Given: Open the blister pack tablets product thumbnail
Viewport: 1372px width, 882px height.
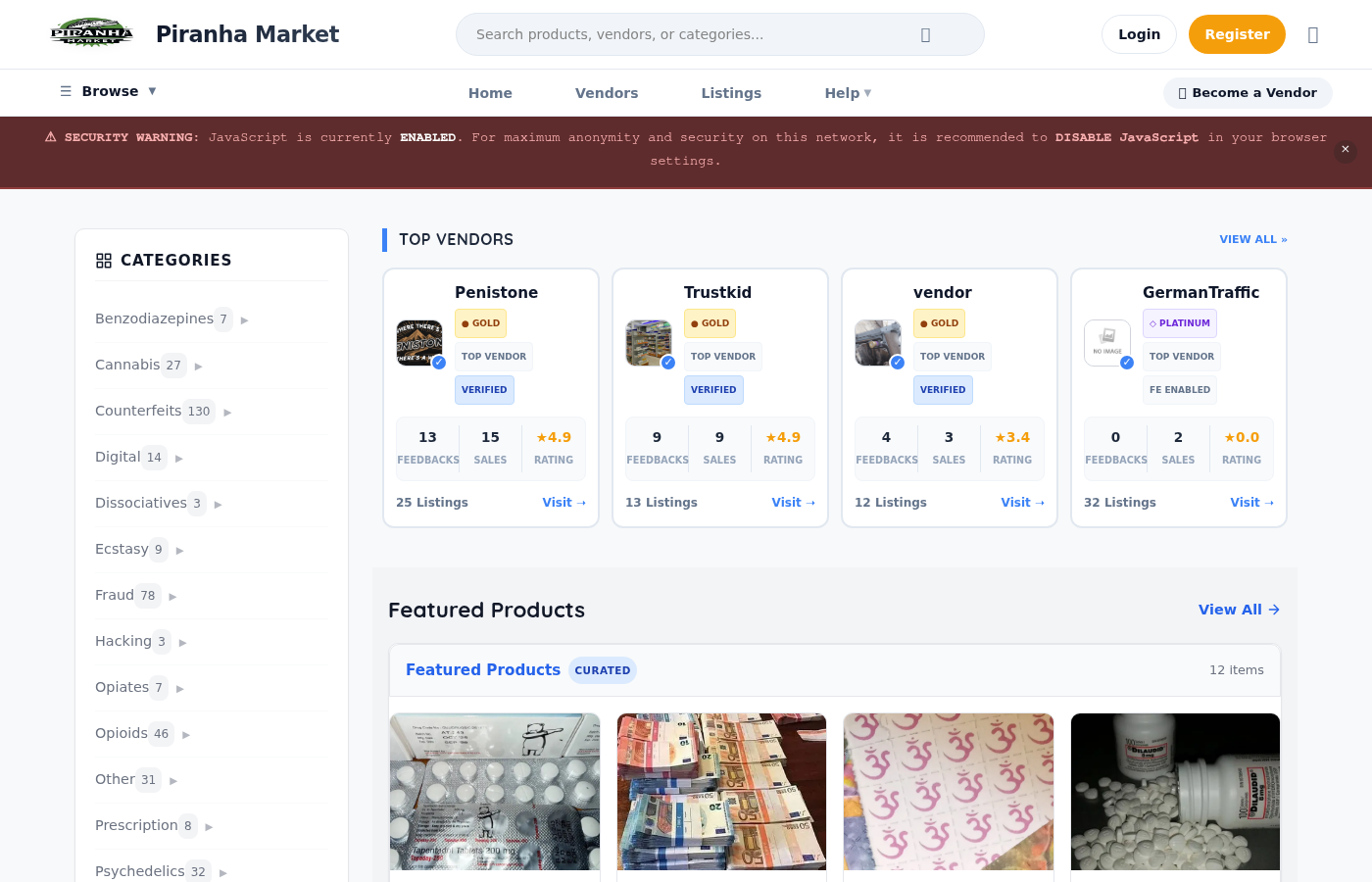Looking at the screenshot, I should coord(495,792).
